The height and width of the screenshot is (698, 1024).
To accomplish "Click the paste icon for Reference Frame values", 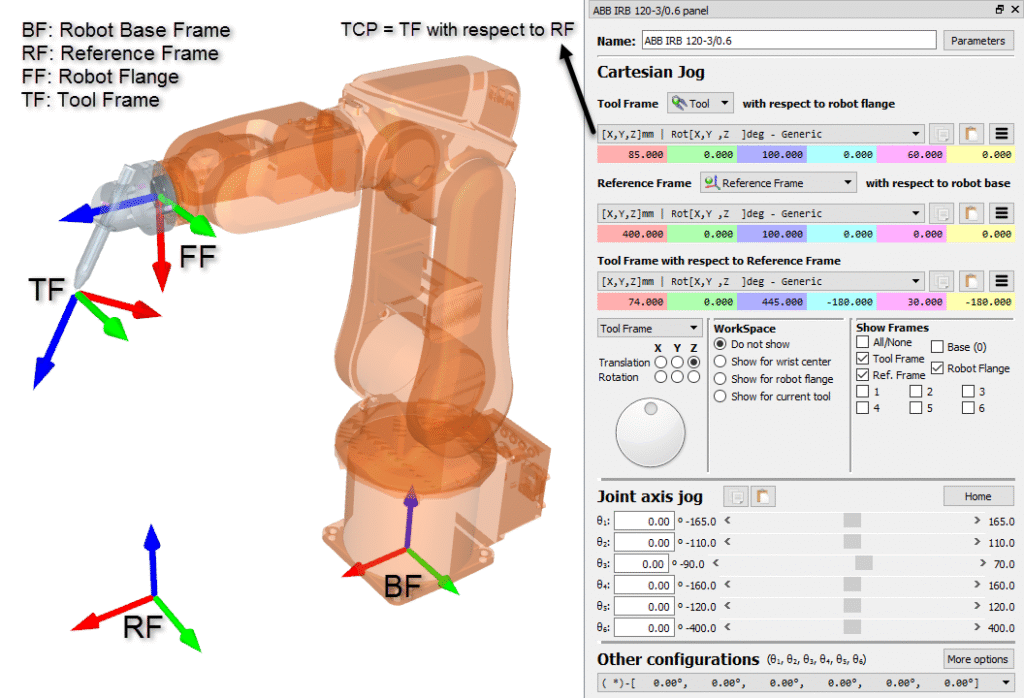I will (x=970, y=213).
